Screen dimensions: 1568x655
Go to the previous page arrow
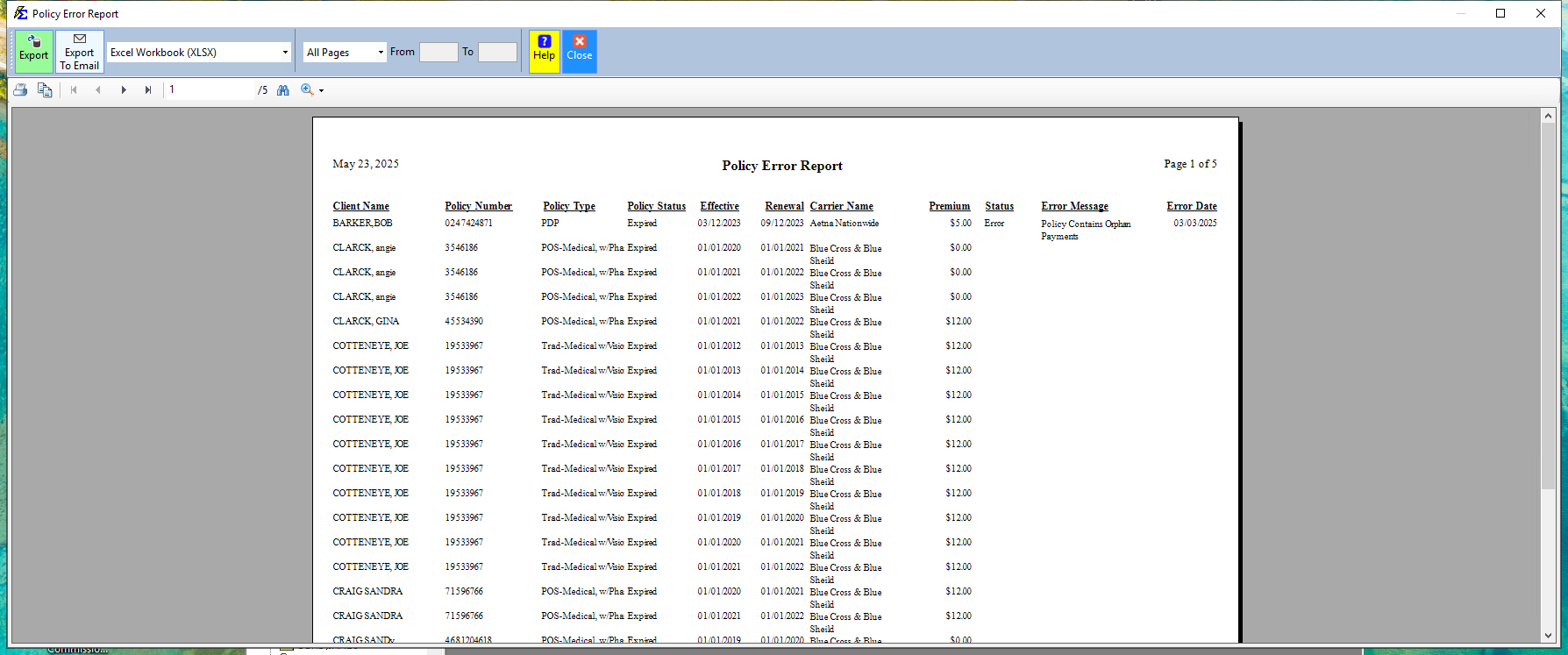(x=98, y=89)
